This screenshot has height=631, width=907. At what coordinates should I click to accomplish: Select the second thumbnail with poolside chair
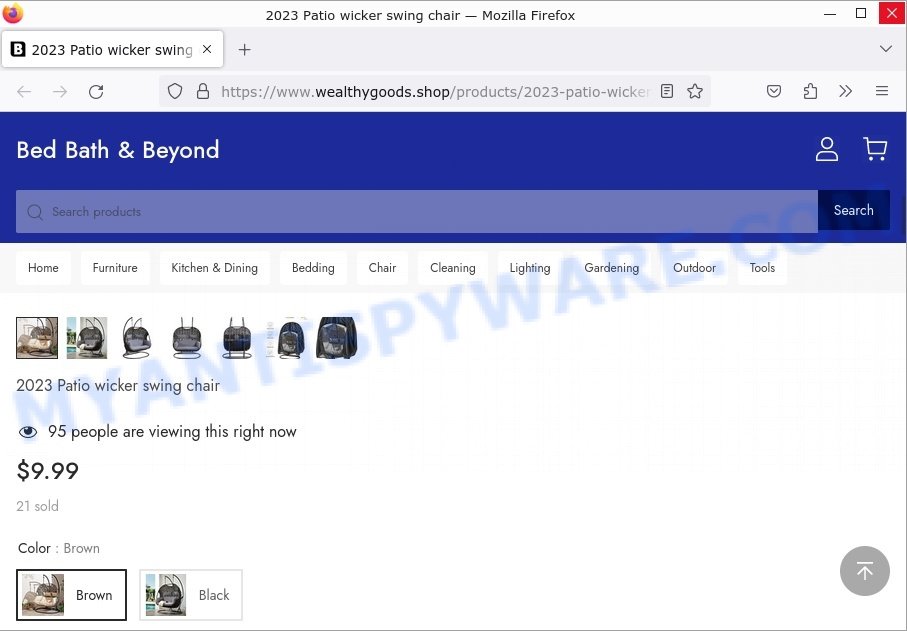87,338
